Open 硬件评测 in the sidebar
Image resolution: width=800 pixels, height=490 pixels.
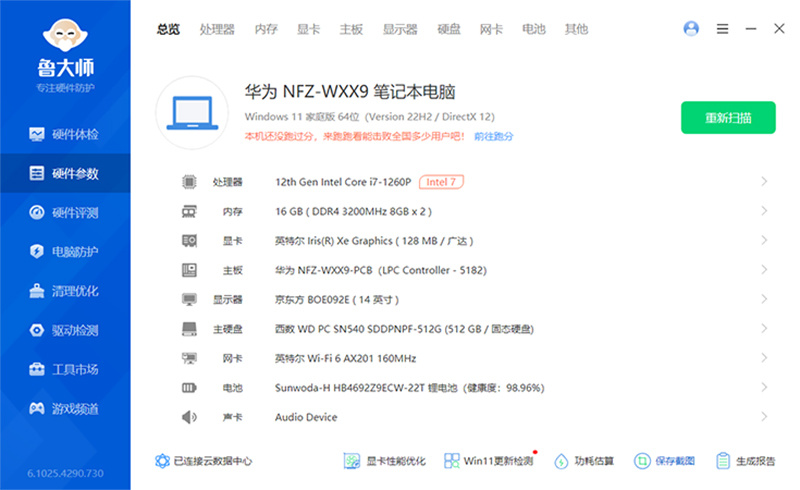pyautogui.click(x=65, y=212)
